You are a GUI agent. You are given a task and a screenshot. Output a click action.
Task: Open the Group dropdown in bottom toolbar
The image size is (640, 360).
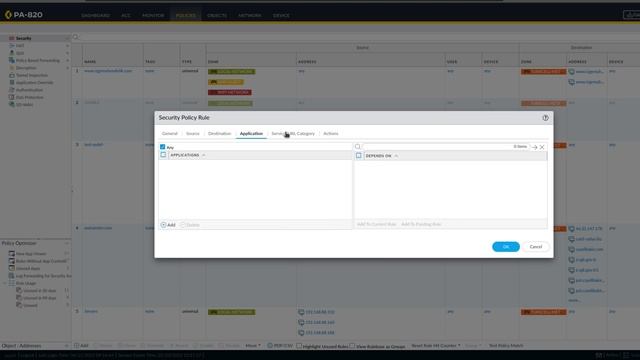(473, 346)
